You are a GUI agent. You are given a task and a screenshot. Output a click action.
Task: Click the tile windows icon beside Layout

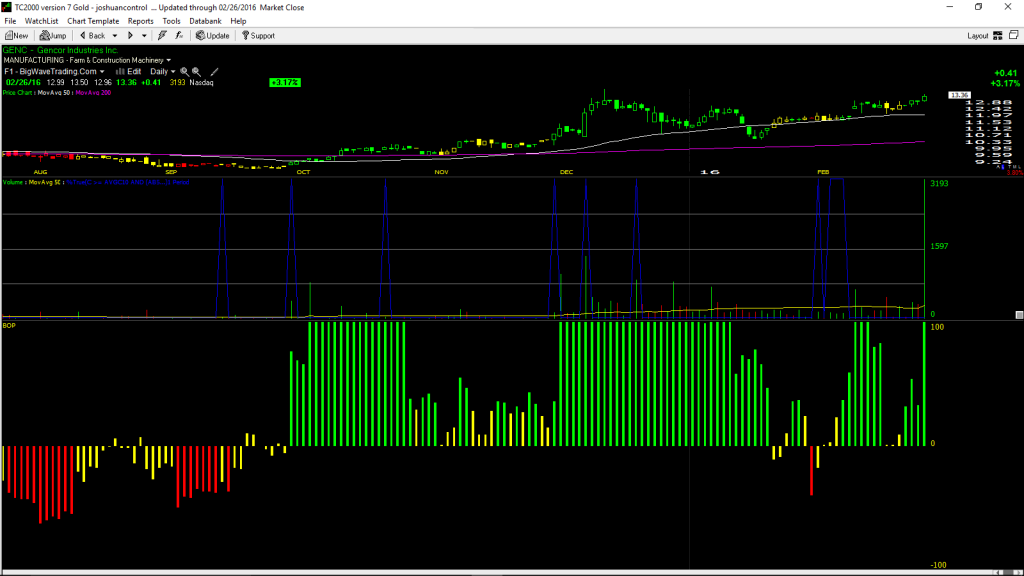pyautogui.click(x=1014, y=35)
